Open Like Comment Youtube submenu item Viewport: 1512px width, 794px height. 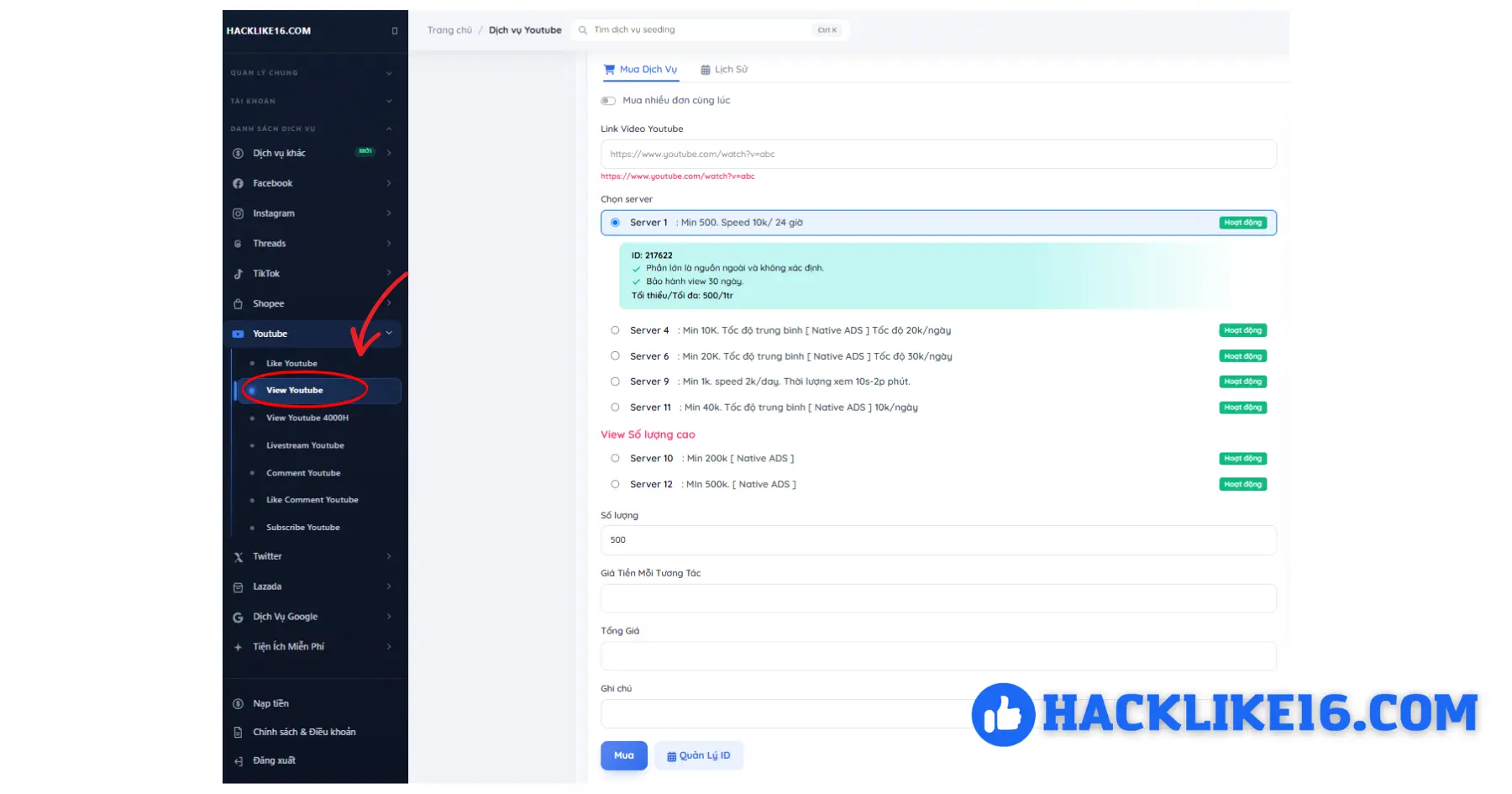[312, 501]
